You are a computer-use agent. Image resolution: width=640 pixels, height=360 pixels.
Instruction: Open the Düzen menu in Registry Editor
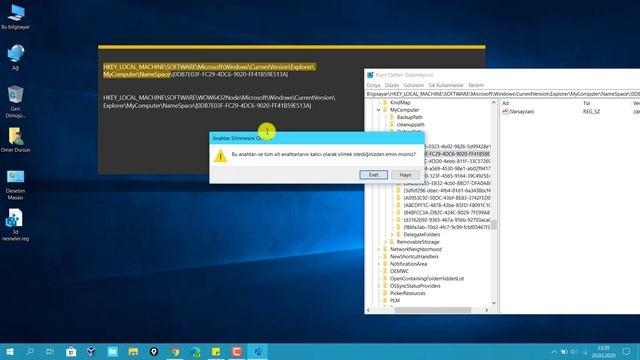click(x=392, y=85)
